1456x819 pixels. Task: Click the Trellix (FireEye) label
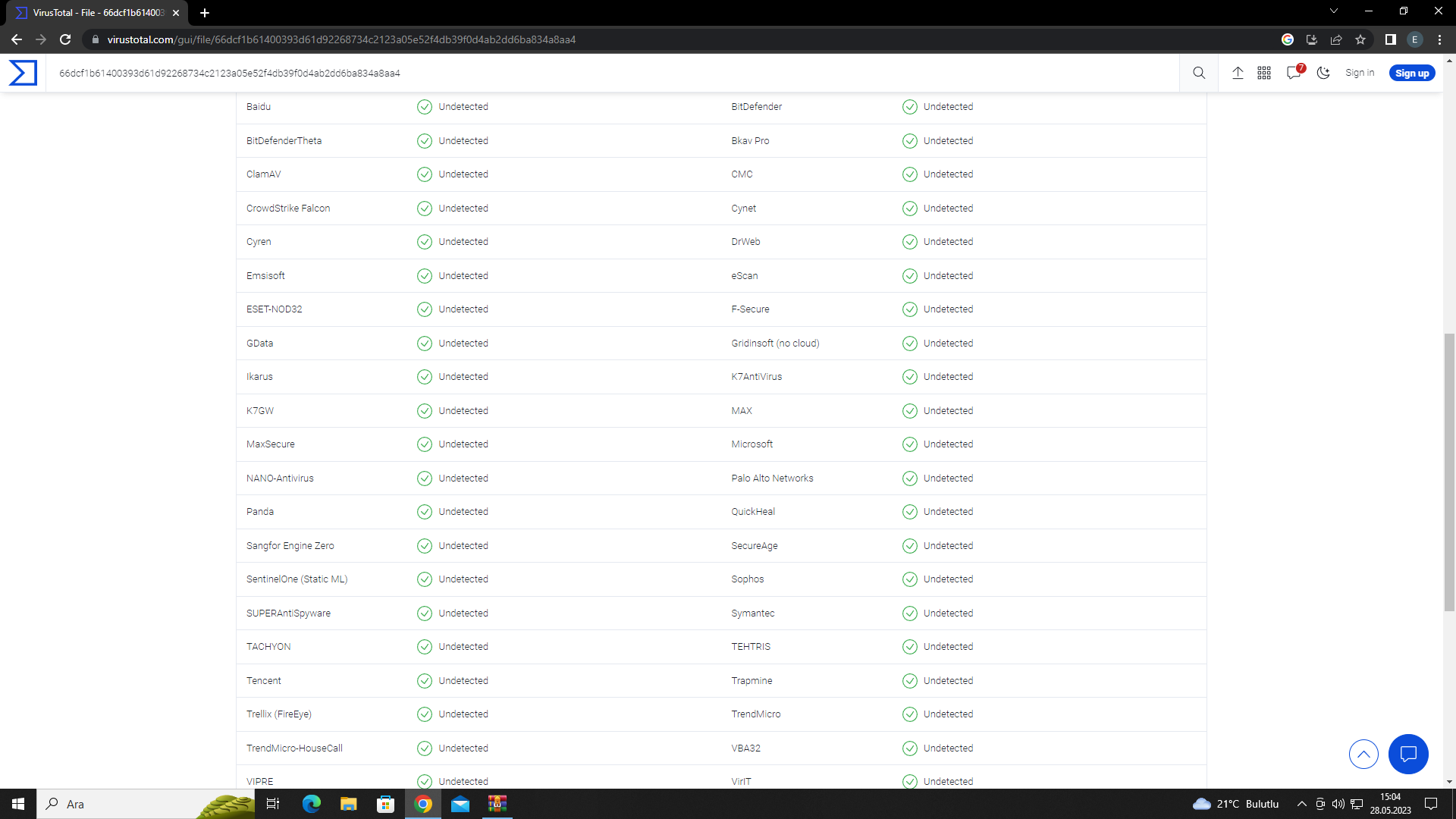(279, 714)
